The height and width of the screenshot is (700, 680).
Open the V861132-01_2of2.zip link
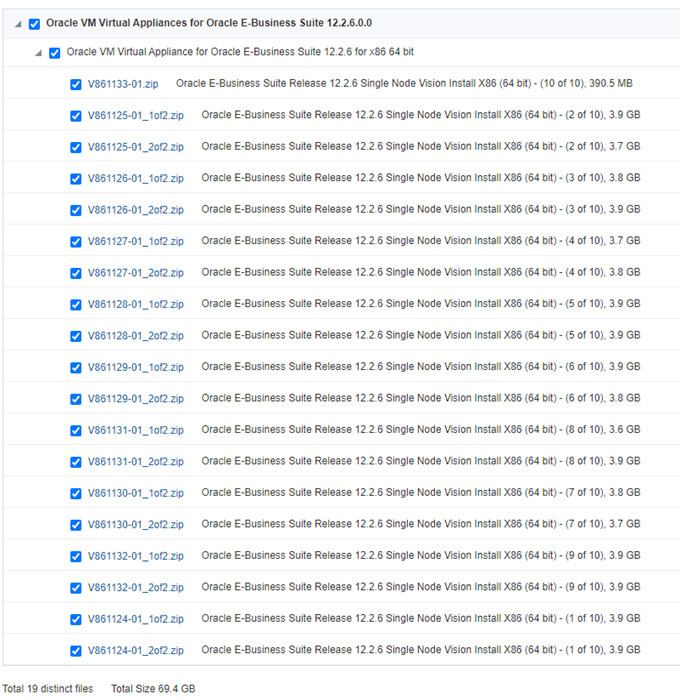coord(135,588)
